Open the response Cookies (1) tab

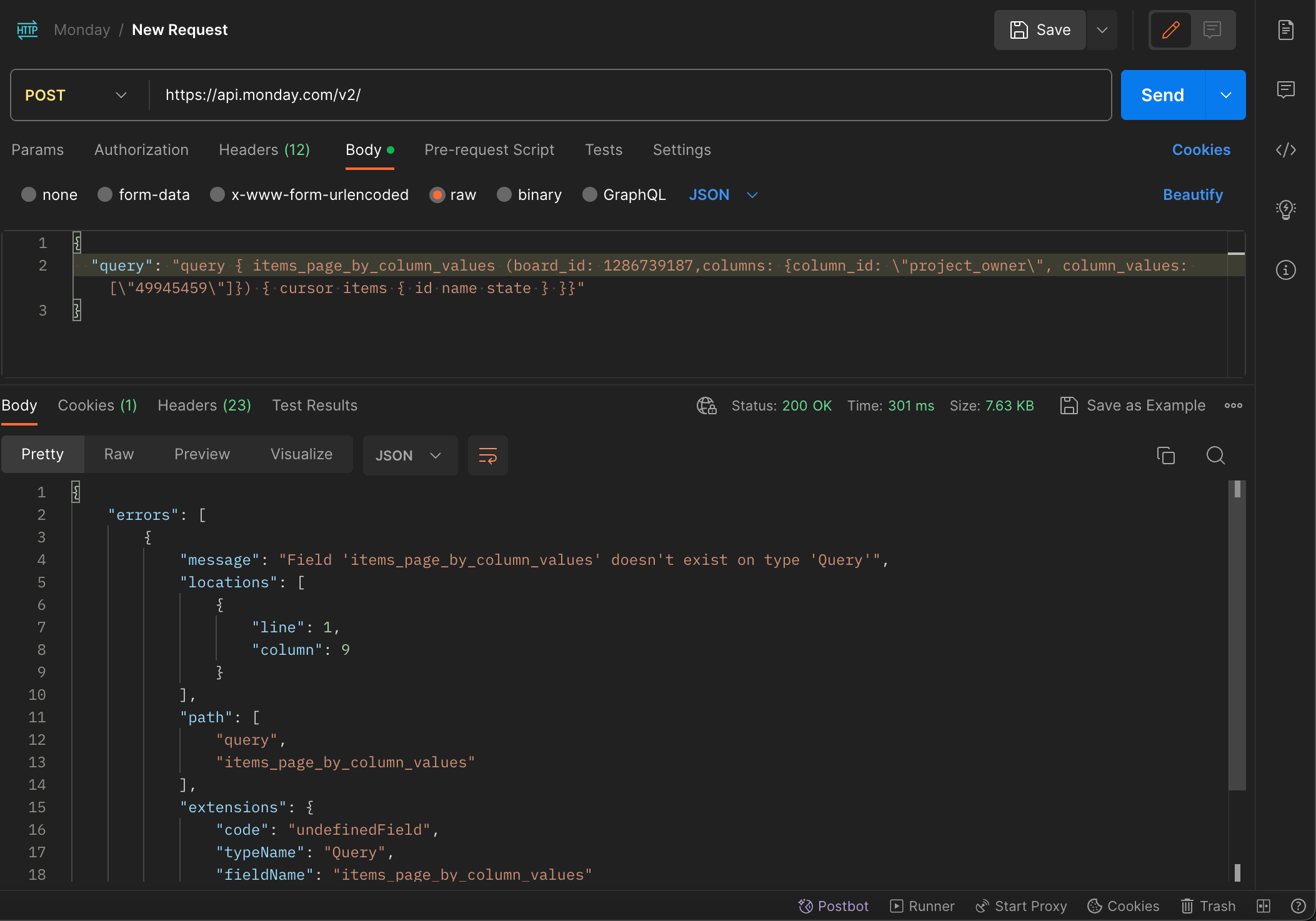97,406
